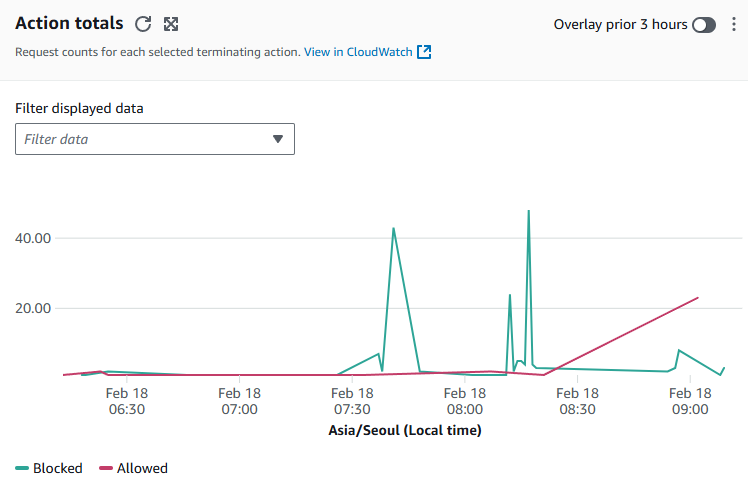Click the red Allowed color swatch
This screenshot has height=482, width=748.
point(106,468)
